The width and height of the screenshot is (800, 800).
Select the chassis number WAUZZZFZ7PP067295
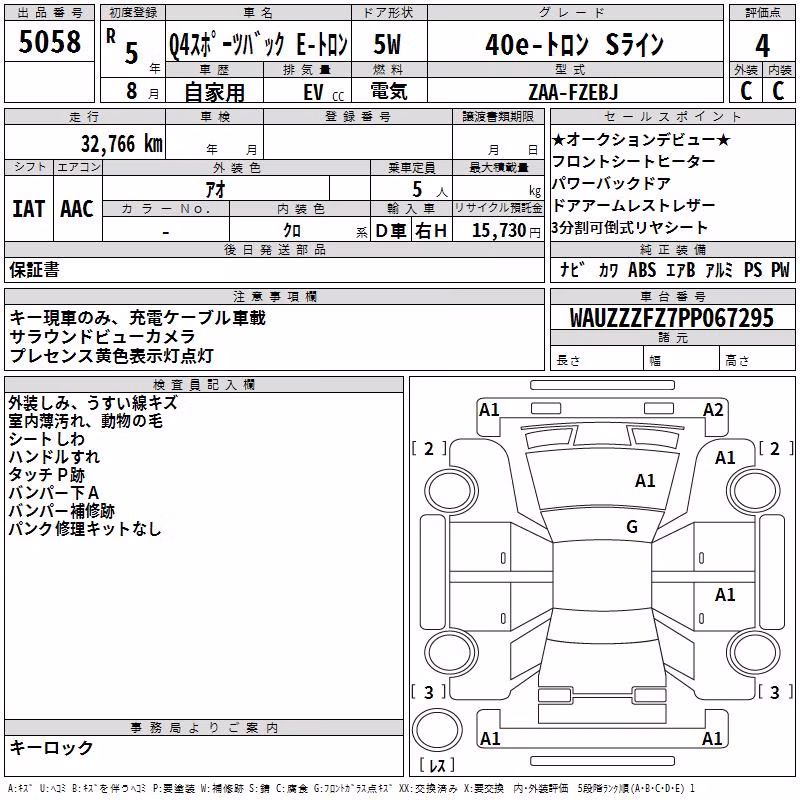pyautogui.click(x=672, y=318)
